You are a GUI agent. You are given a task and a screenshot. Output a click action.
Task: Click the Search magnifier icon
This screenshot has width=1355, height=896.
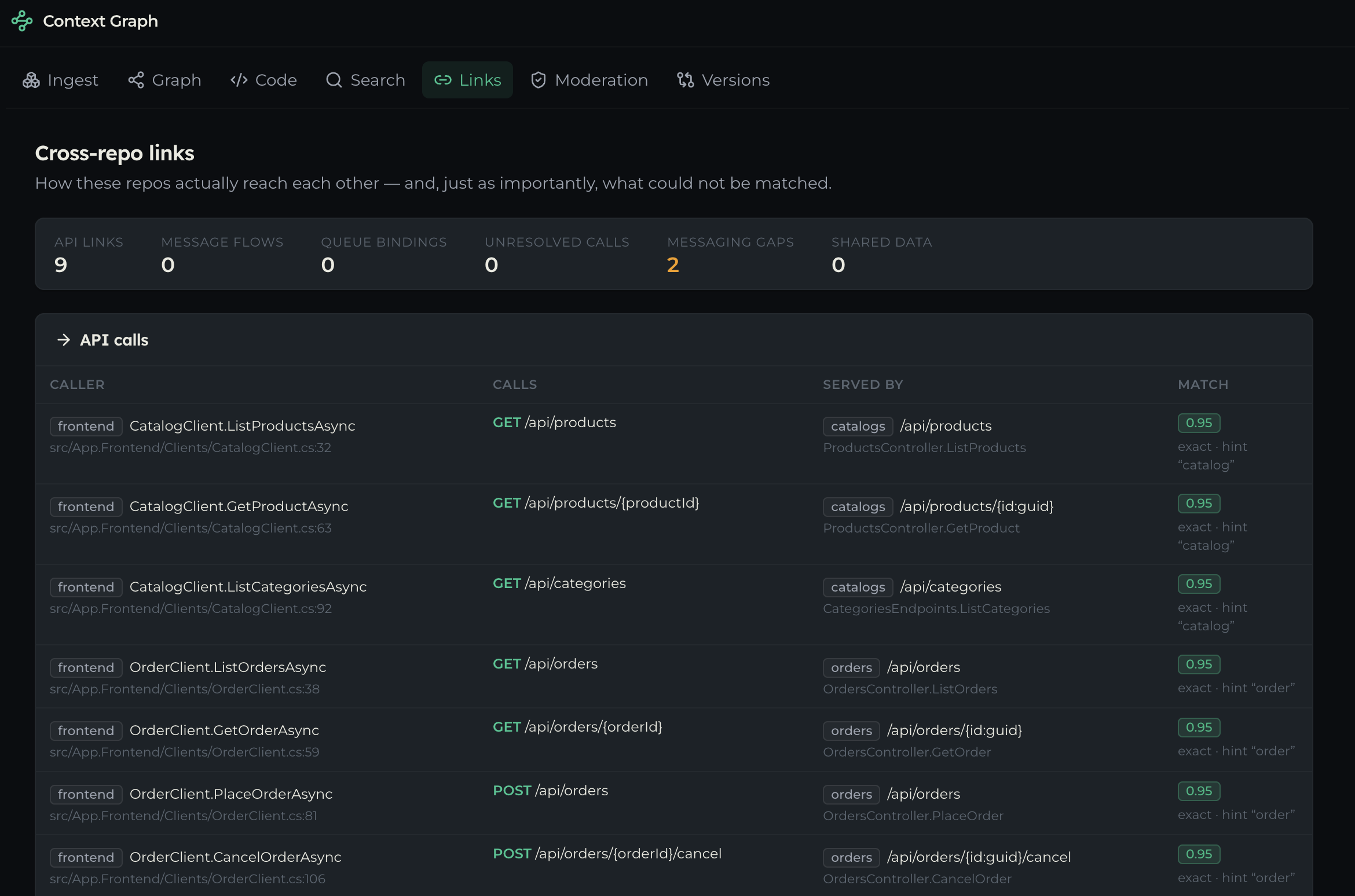click(334, 80)
